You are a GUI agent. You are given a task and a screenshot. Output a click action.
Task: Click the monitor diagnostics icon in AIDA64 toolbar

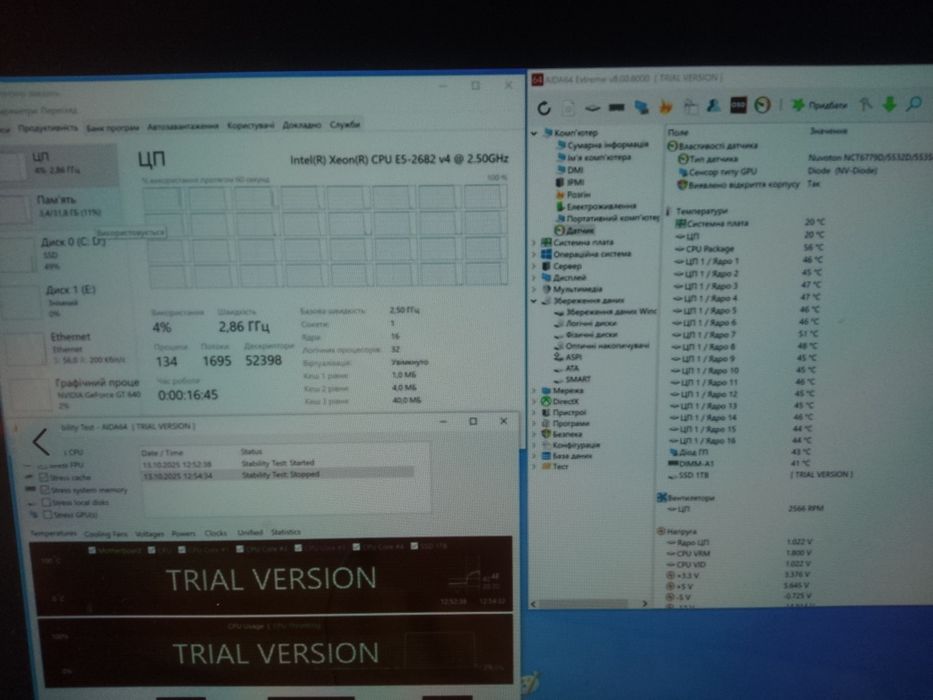(641, 107)
